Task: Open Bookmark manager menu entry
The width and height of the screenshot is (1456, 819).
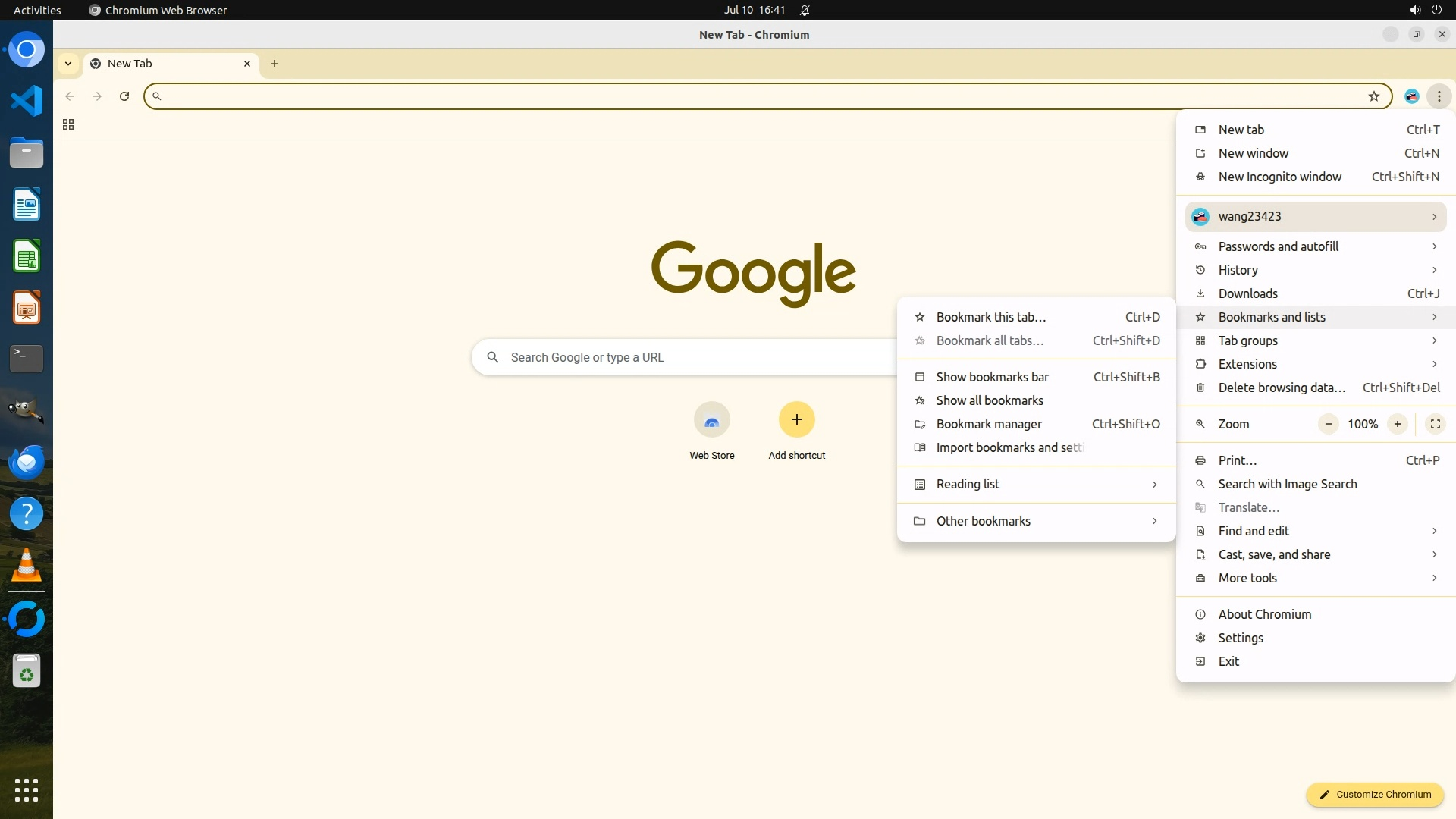Action: [x=989, y=424]
